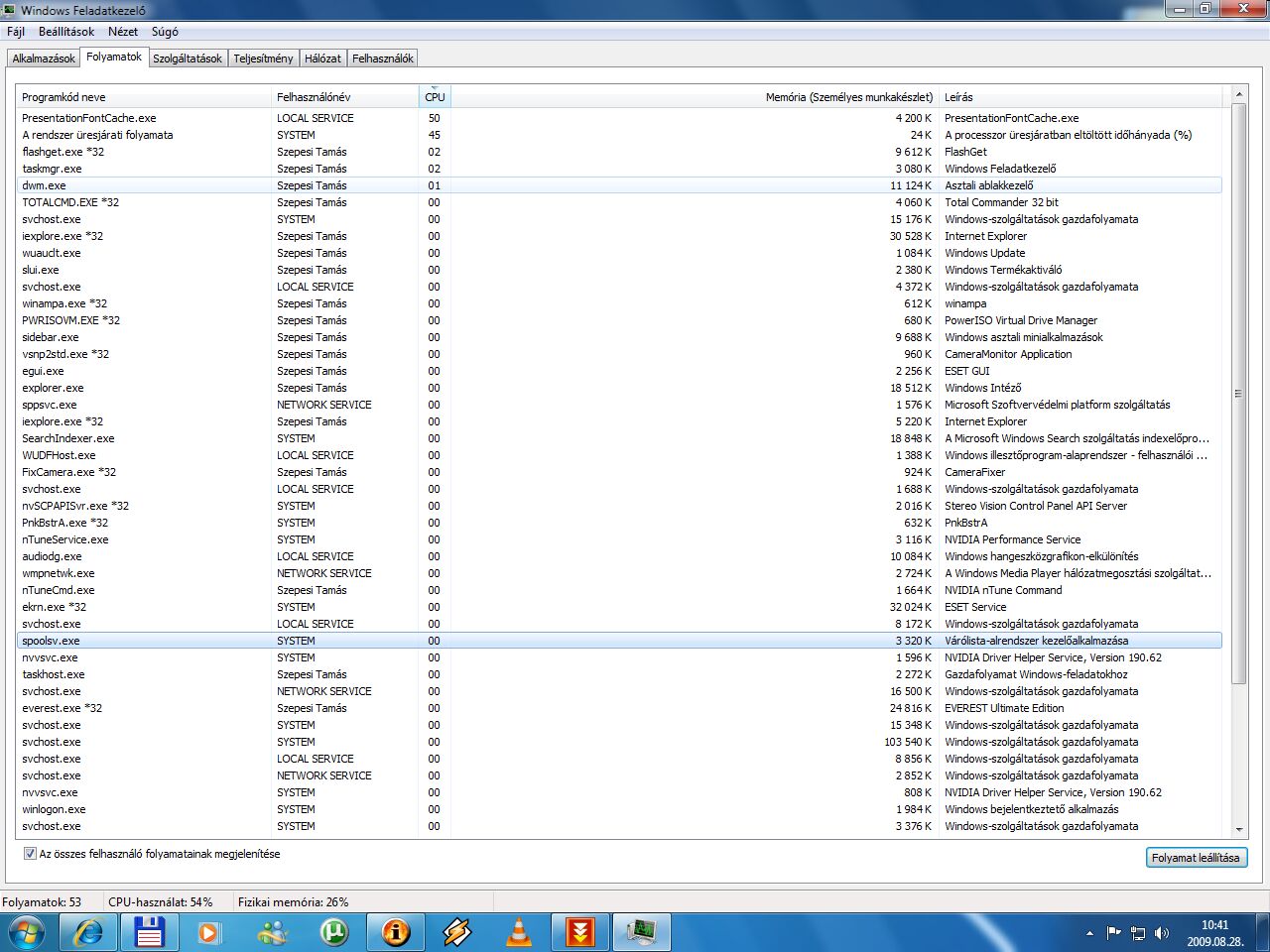Open the Nézet menu
This screenshot has height=952, width=1270.
pyautogui.click(x=123, y=32)
